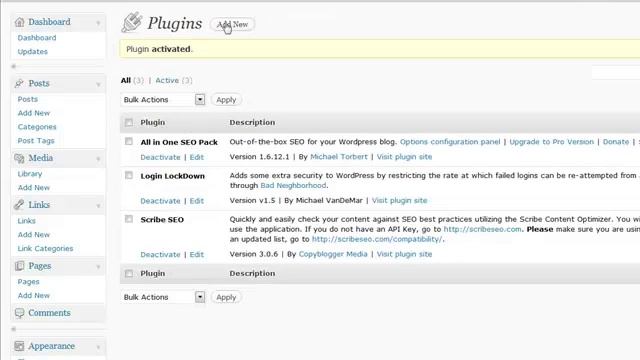Collapse the Pages menu arrow
The height and width of the screenshot is (360, 640).
[98, 267]
